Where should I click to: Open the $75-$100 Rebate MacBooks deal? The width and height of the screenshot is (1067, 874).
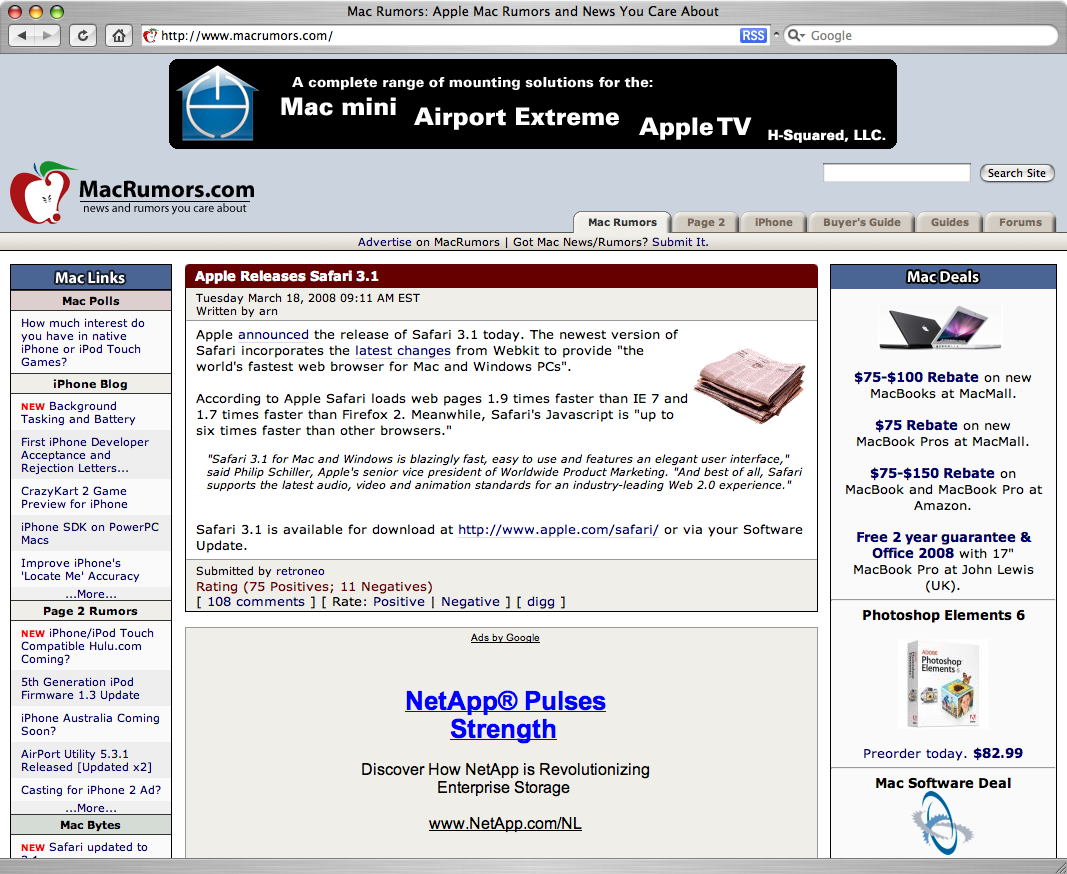click(916, 377)
